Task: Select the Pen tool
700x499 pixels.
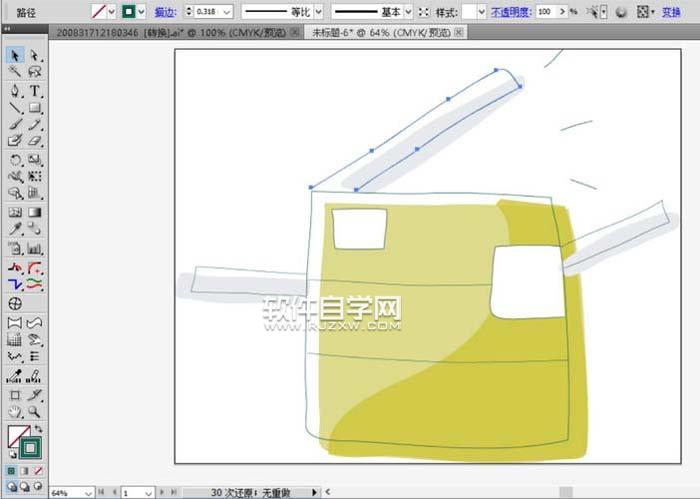Action: click(15, 91)
